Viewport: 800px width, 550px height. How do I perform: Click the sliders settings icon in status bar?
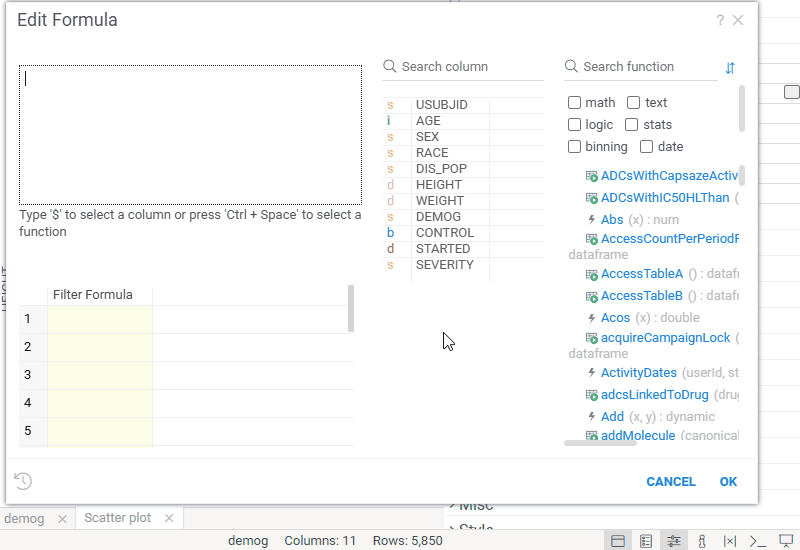674,541
